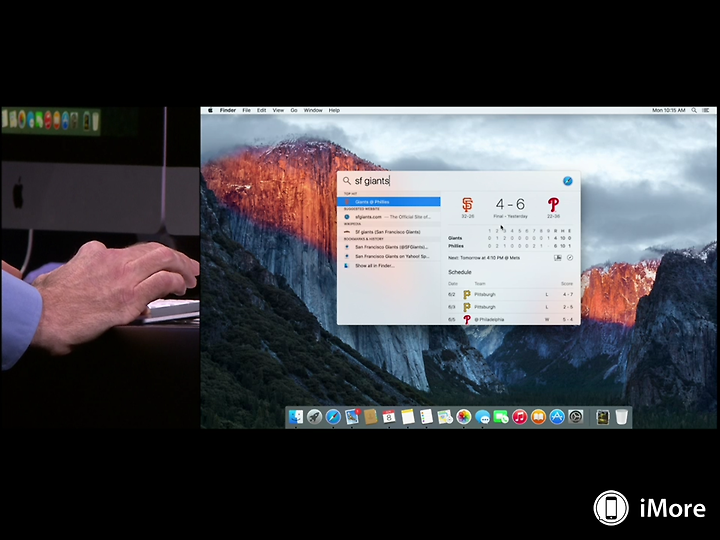Open Contacts book icon in Dock
The image size is (720, 540).
coord(371,417)
